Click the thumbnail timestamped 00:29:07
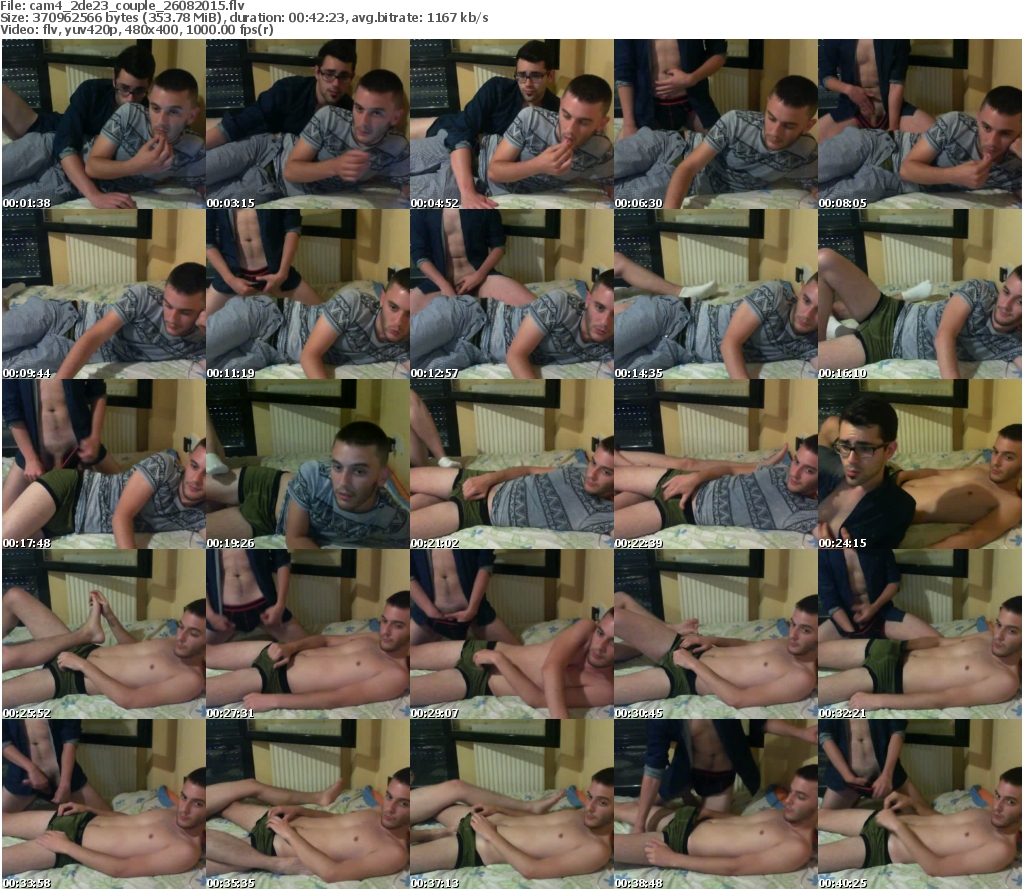This screenshot has height=889, width=1024. tap(511, 634)
